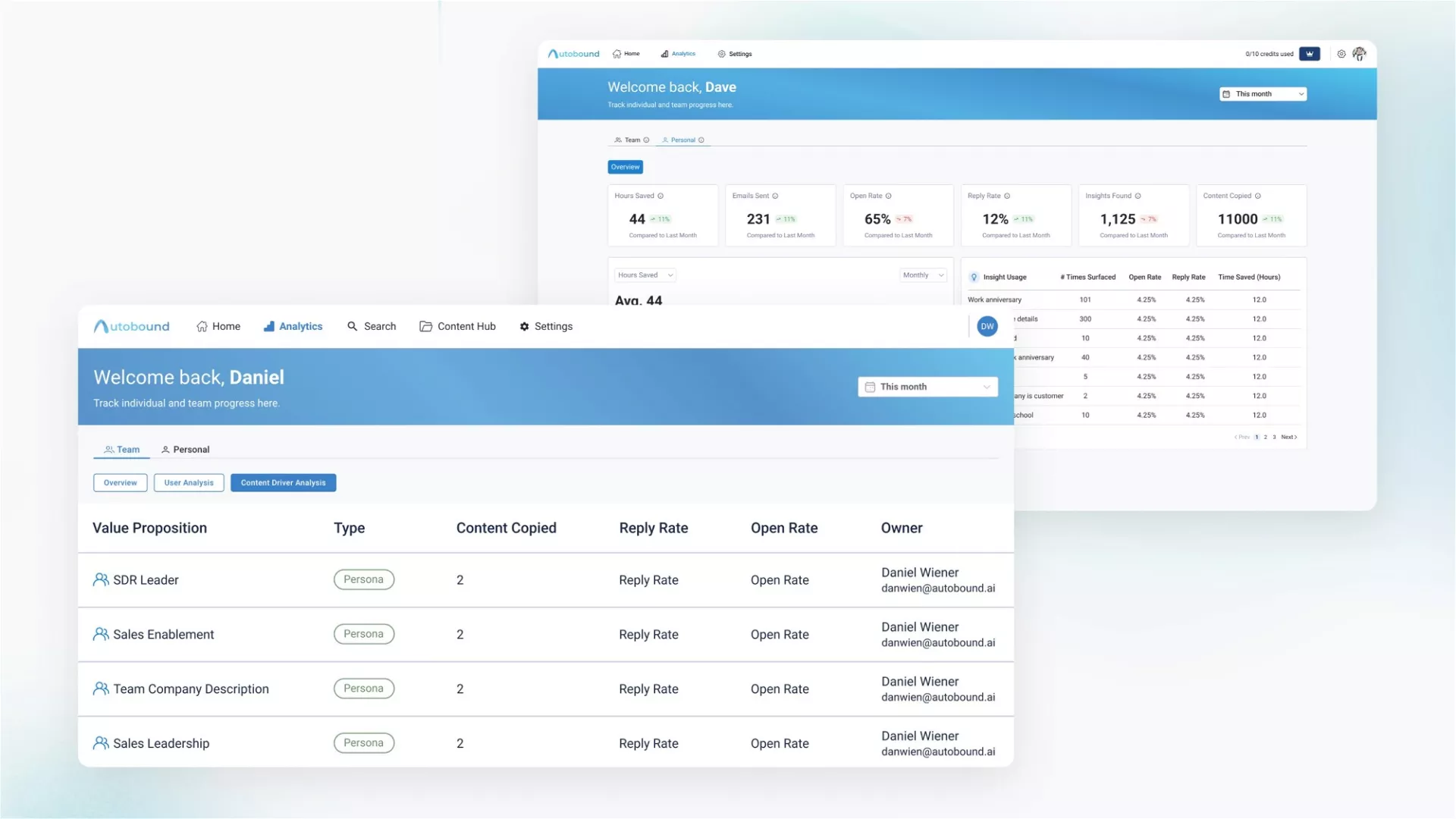
Task: Click the lightbulb icon beside Insight Usage
Action: click(x=974, y=277)
